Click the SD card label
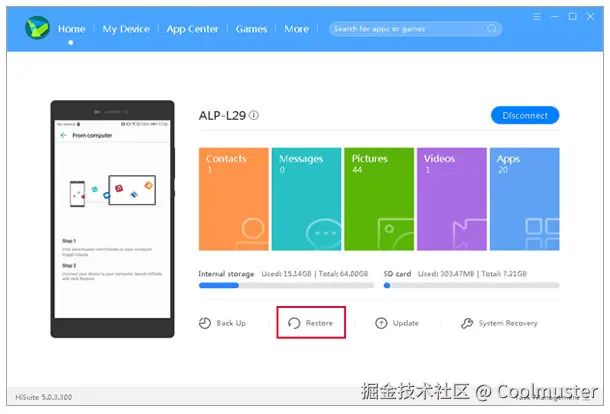 pyautogui.click(x=397, y=274)
